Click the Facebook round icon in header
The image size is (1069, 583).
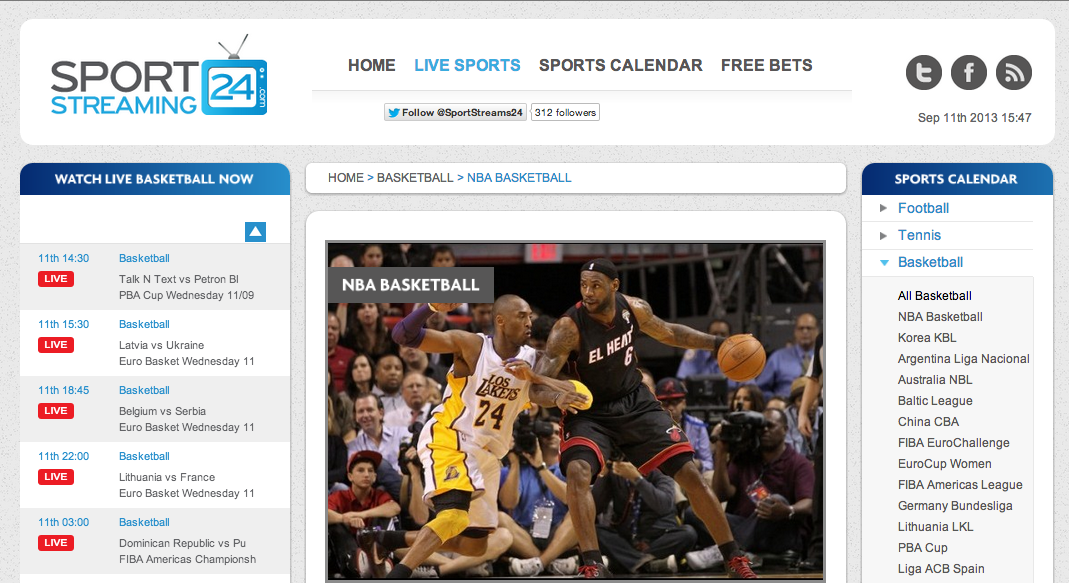click(x=969, y=73)
